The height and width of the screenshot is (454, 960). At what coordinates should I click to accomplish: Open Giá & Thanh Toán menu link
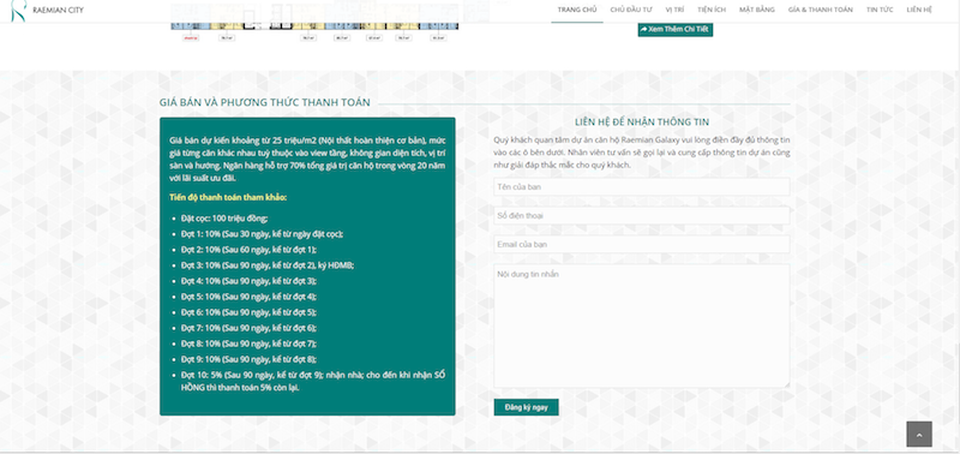820,9
